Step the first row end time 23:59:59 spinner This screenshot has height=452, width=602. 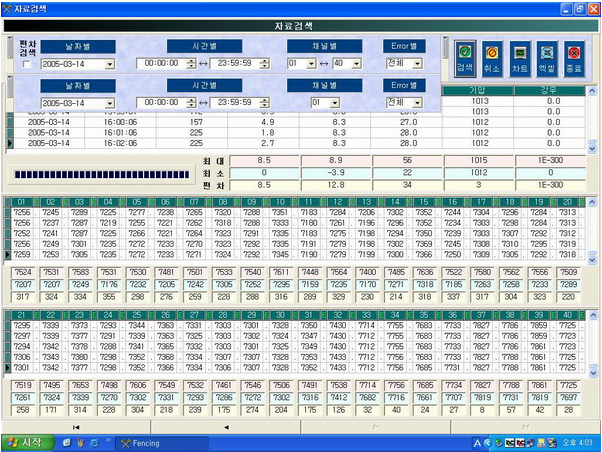tap(264, 64)
